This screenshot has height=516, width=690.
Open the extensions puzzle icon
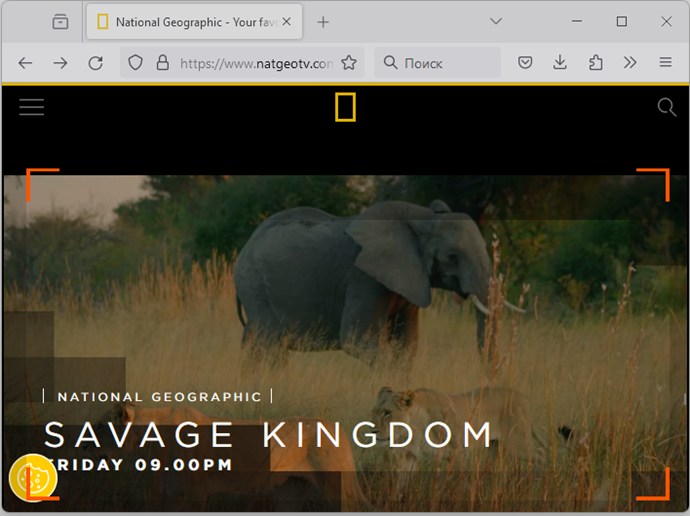pyautogui.click(x=595, y=62)
